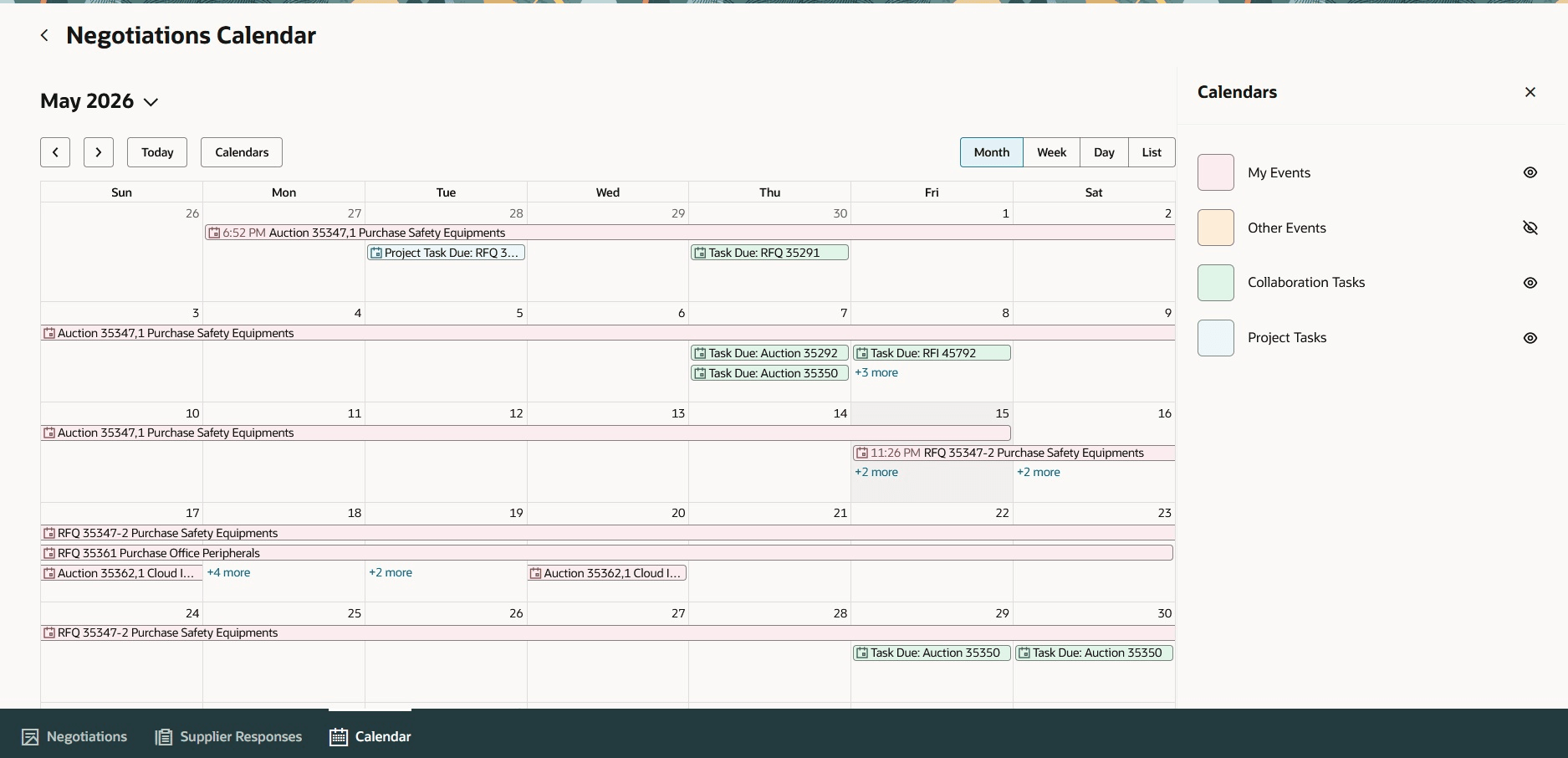
Task: Jump to Today
Action: point(157,152)
